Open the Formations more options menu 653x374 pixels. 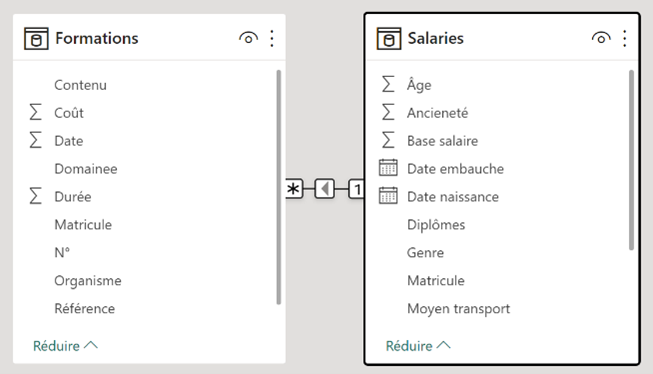(x=272, y=38)
